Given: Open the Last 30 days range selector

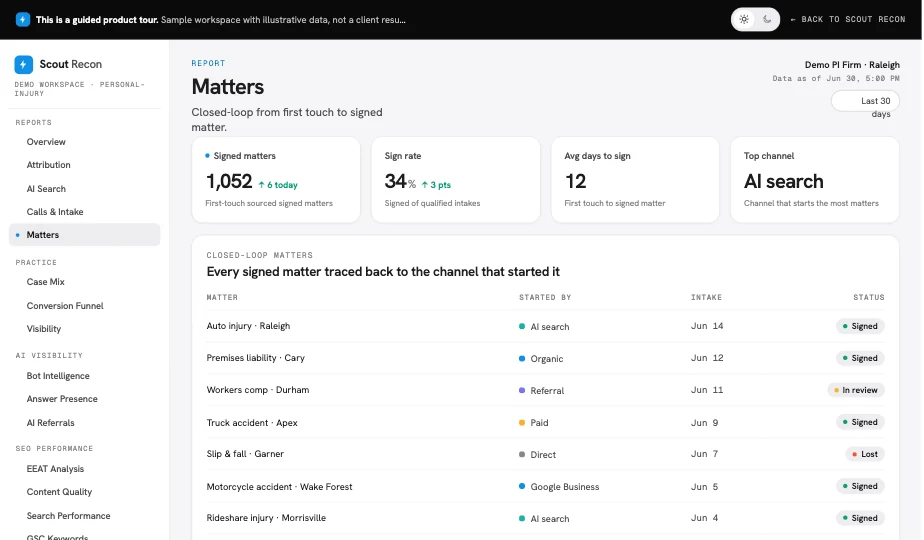Looking at the screenshot, I should (865, 101).
